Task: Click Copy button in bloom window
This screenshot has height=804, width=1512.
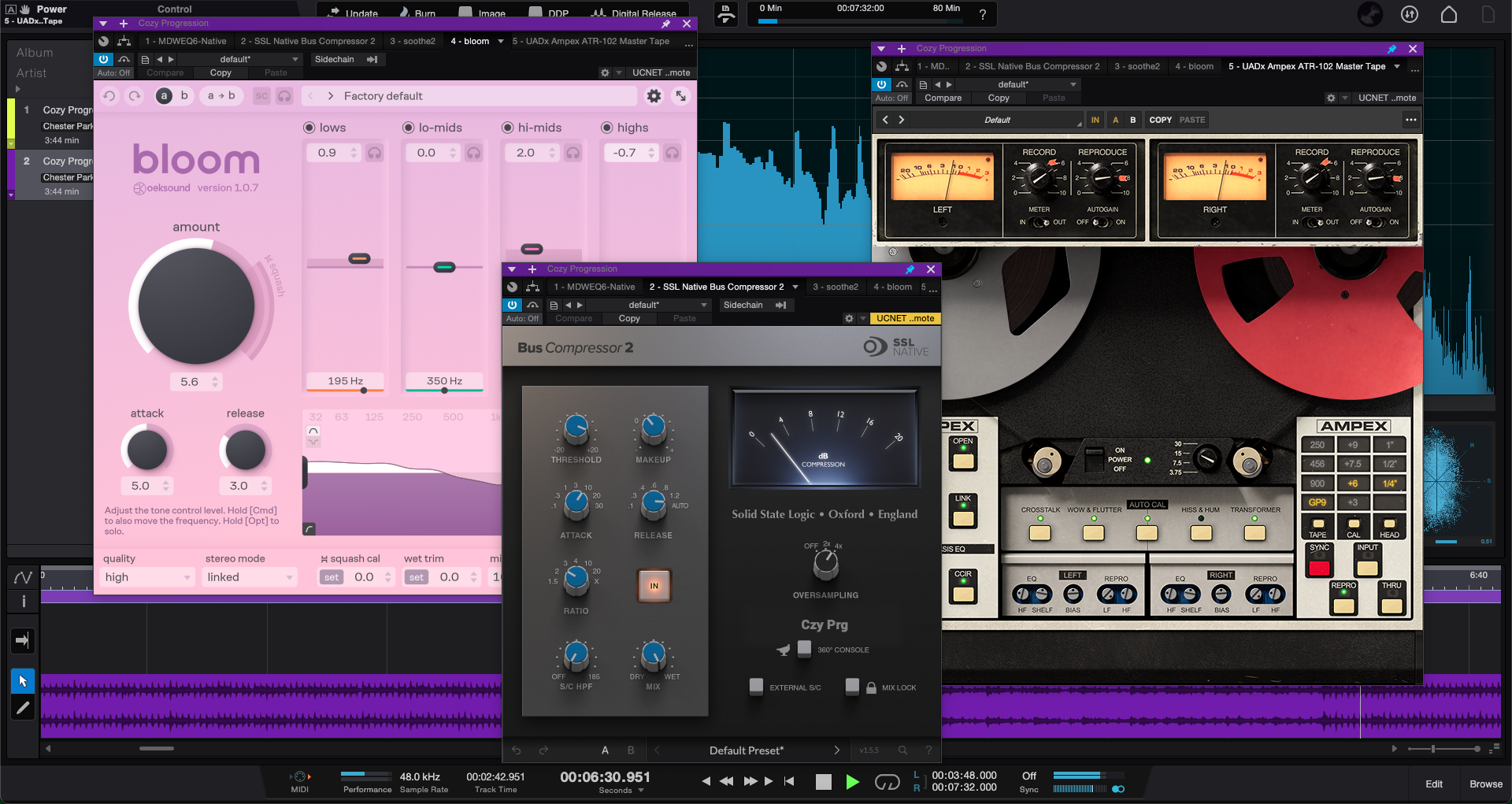Action: (220, 72)
